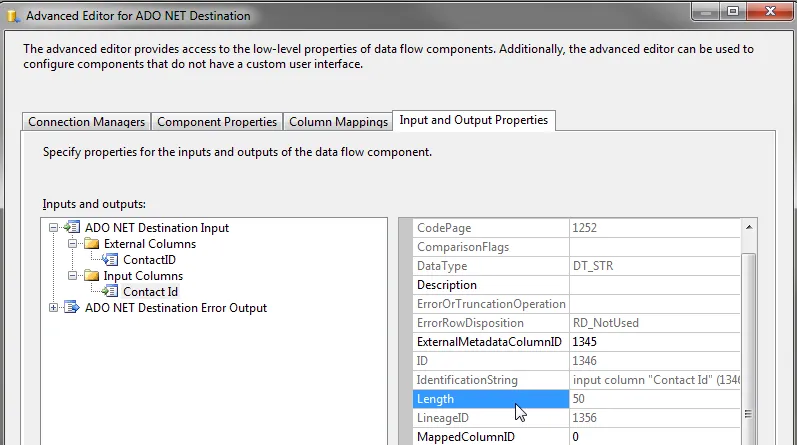The height and width of the screenshot is (445, 797).
Task: Collapse the ADO NET Destination Input node
Action: [x=53, y=227]
